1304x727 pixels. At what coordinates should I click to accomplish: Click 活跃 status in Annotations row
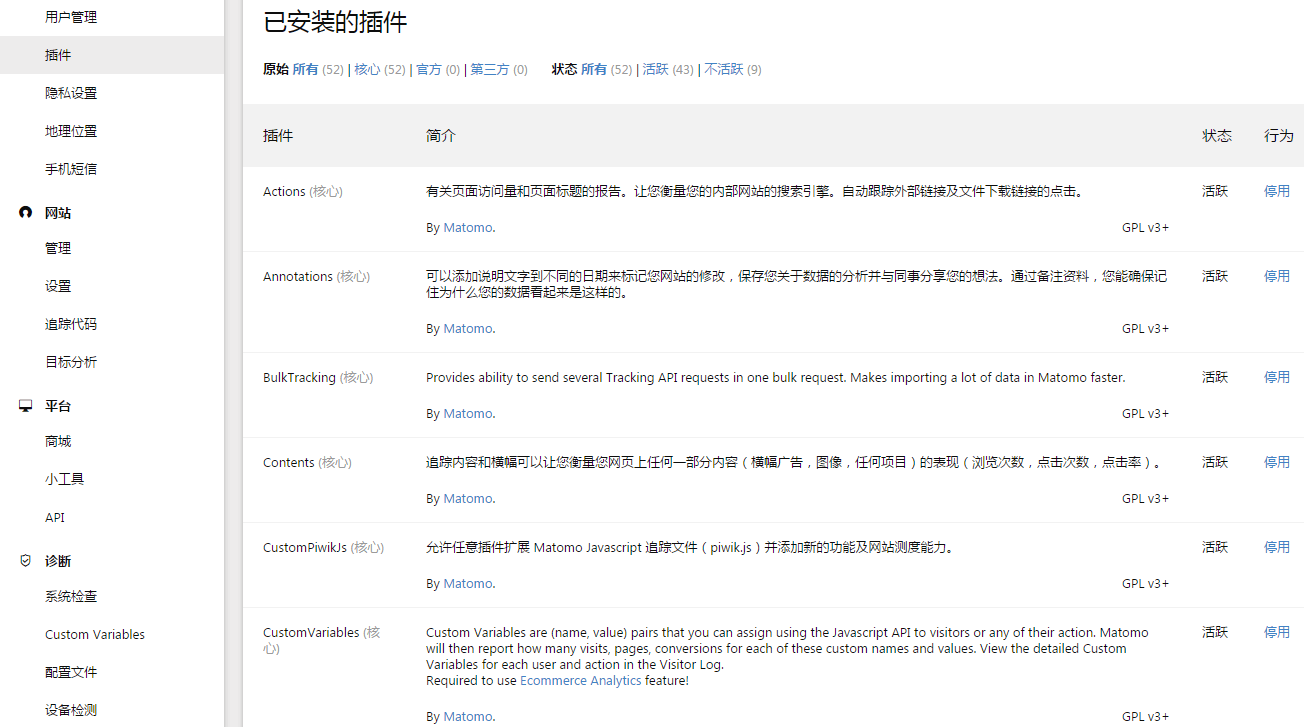[x=1215, y=276]
